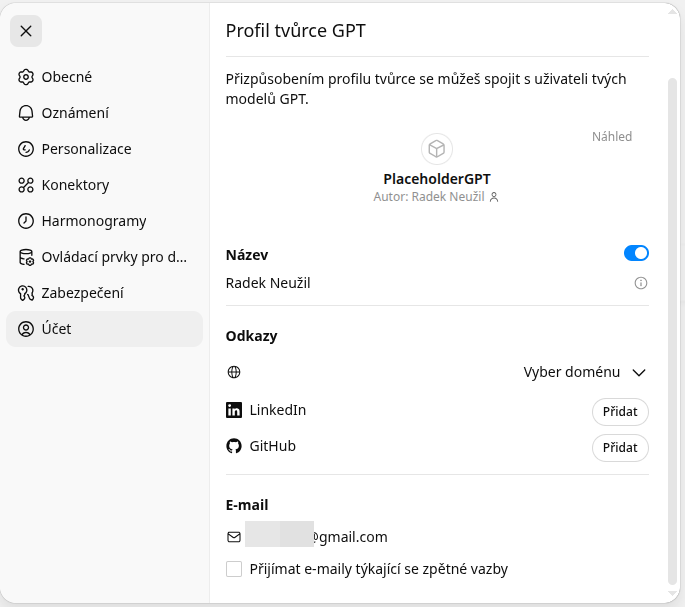Toggle the Název switch off
685x607 pixels.
636,253
